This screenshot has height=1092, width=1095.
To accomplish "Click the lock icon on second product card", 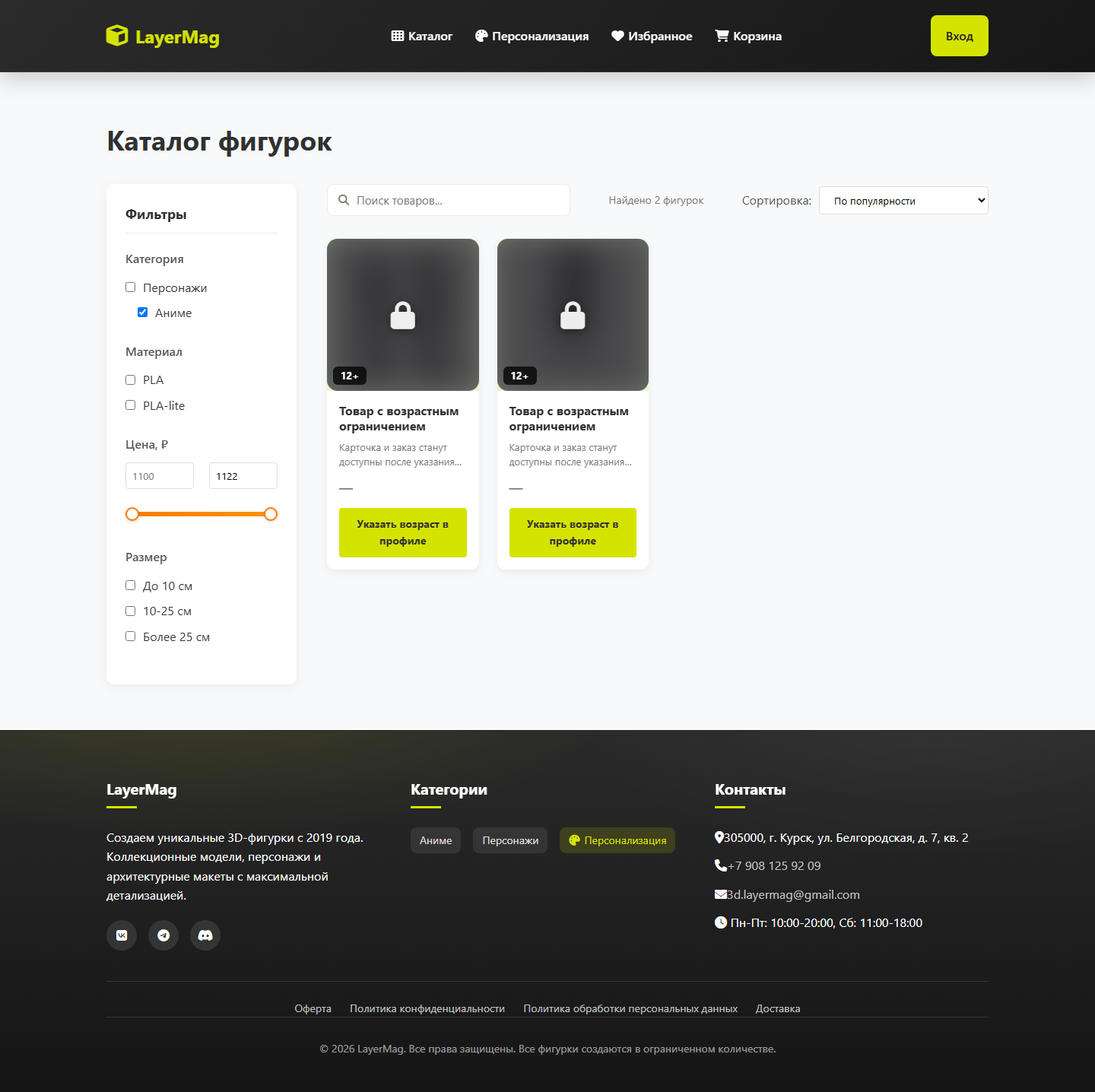I will tap(573, 316).
